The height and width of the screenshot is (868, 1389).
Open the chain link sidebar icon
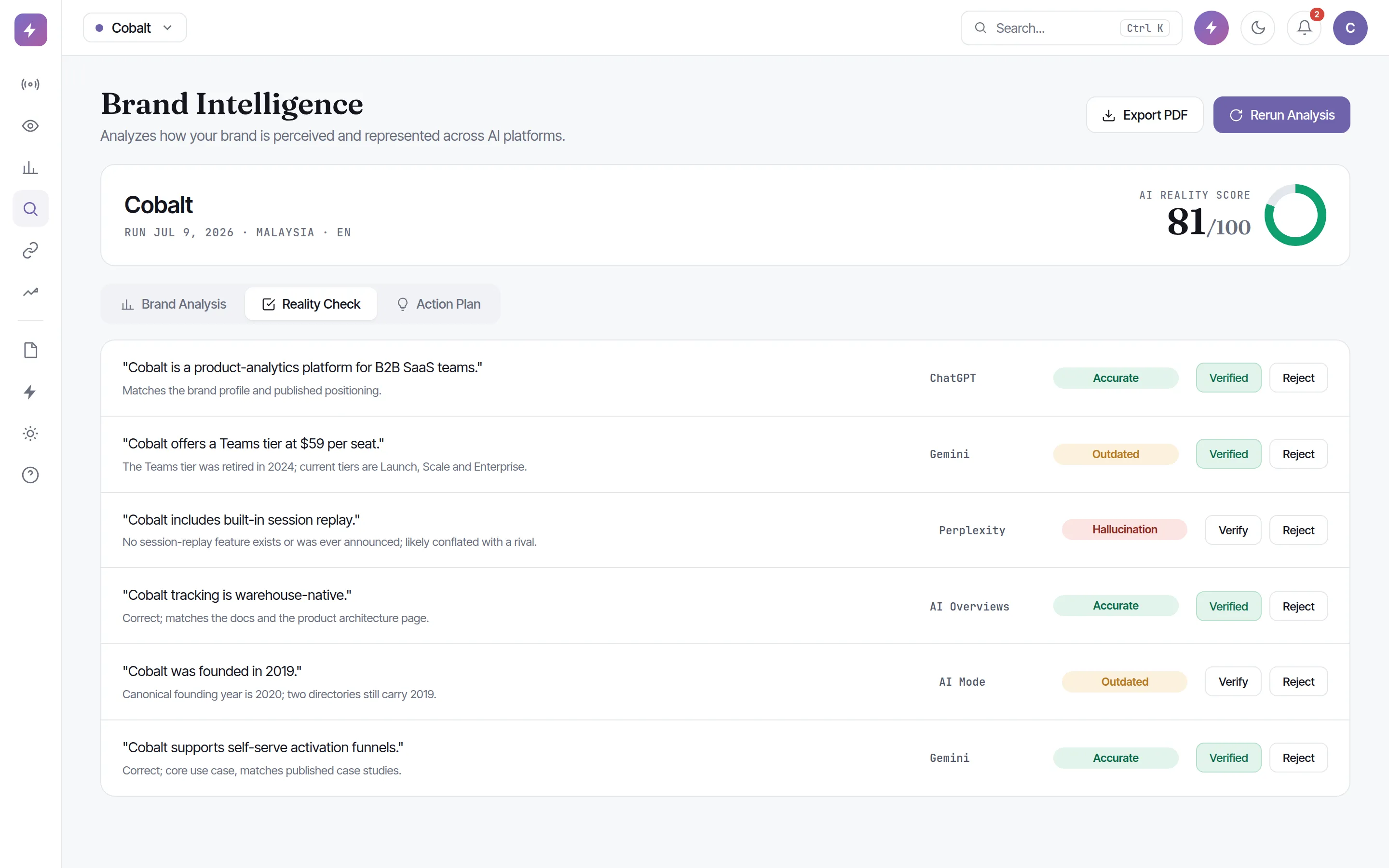coord(30,250)
